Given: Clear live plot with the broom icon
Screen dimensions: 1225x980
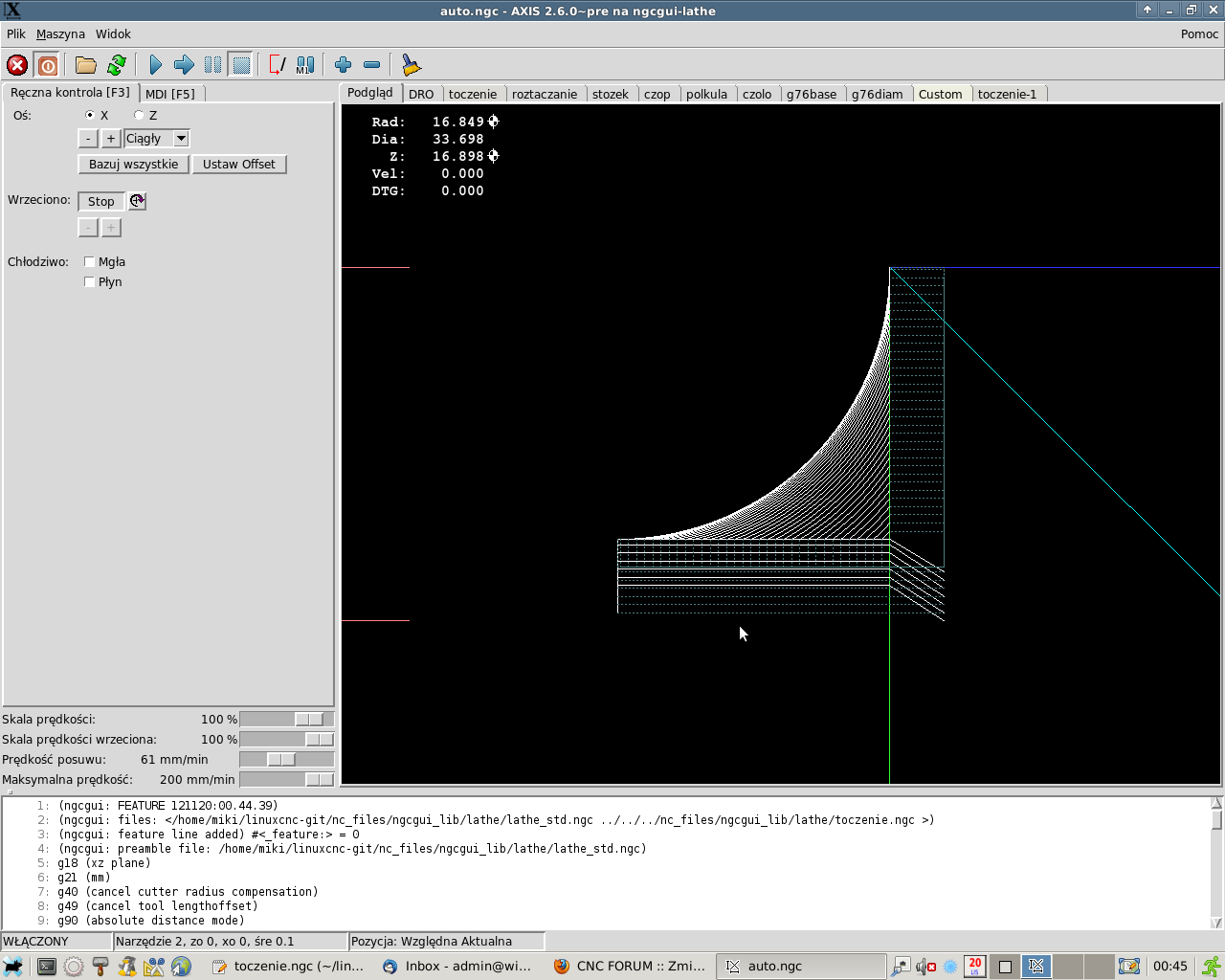Looking at the screenshot, I should (x=411, y=65).
